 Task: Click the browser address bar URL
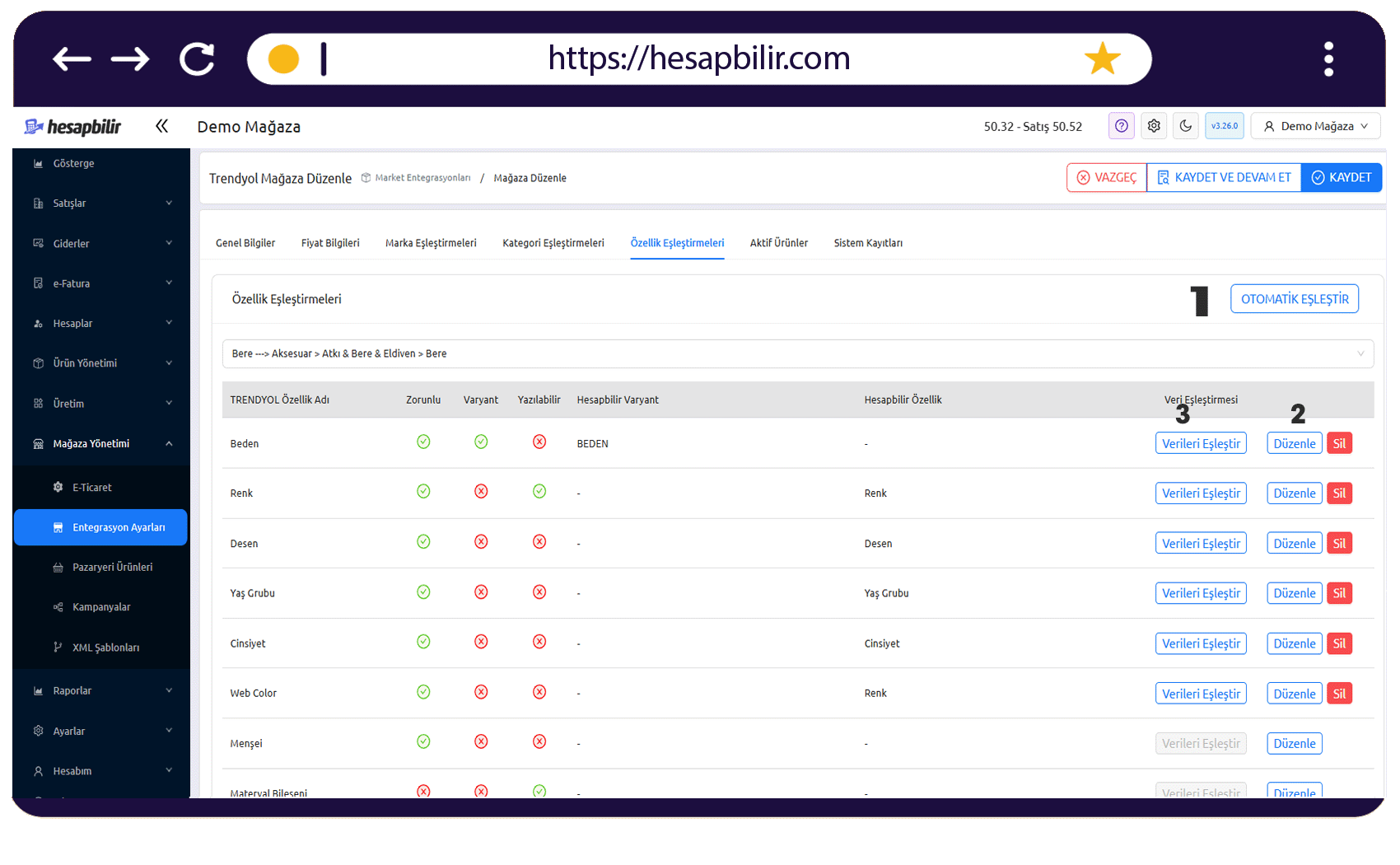tap(698, 58)
